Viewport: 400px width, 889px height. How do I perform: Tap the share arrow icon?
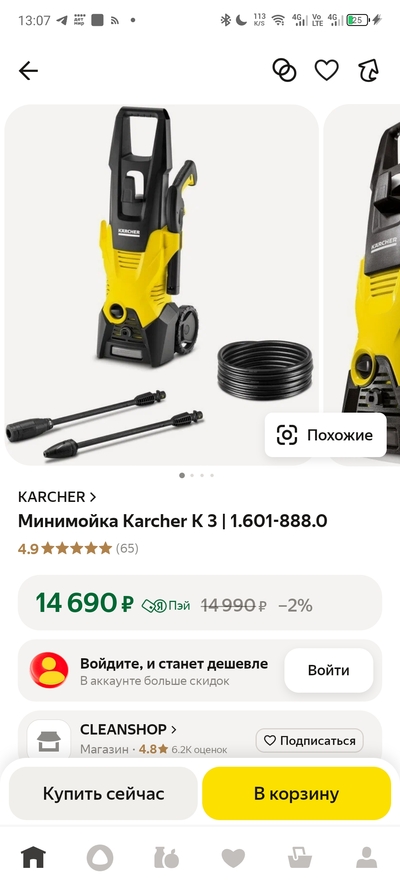click(369, 70)
